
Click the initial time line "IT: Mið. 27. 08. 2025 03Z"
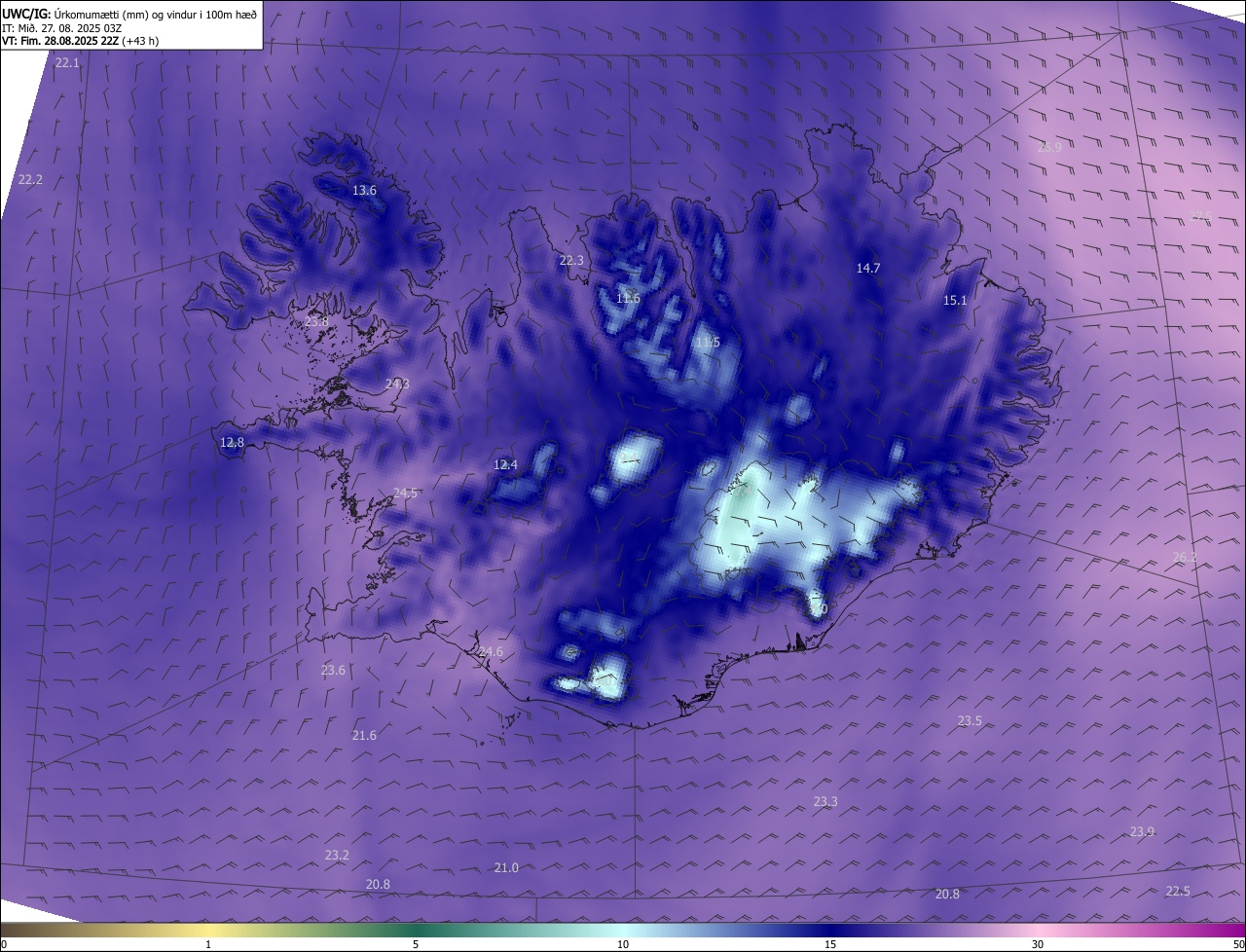click(x=61, y=27)
